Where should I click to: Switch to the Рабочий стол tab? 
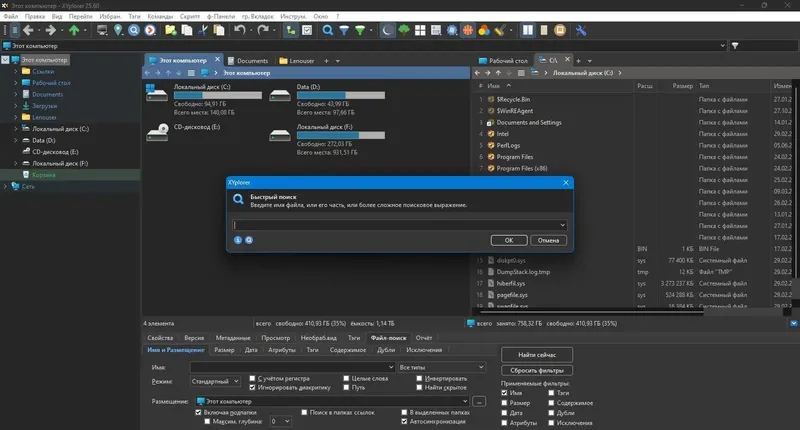pyautogui.click(x=503, y=61)
